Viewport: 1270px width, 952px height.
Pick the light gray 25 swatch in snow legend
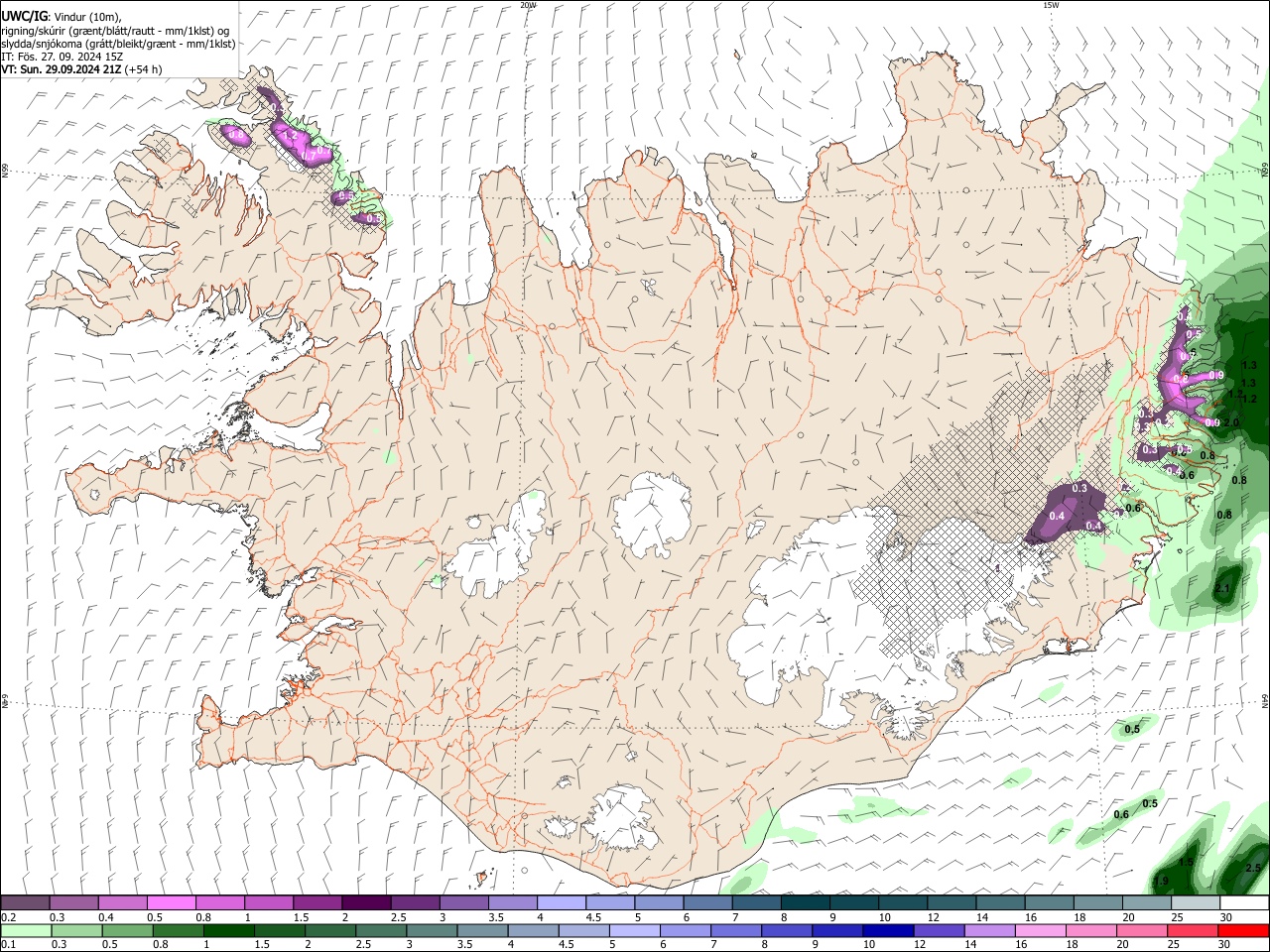pos(1194,902)
